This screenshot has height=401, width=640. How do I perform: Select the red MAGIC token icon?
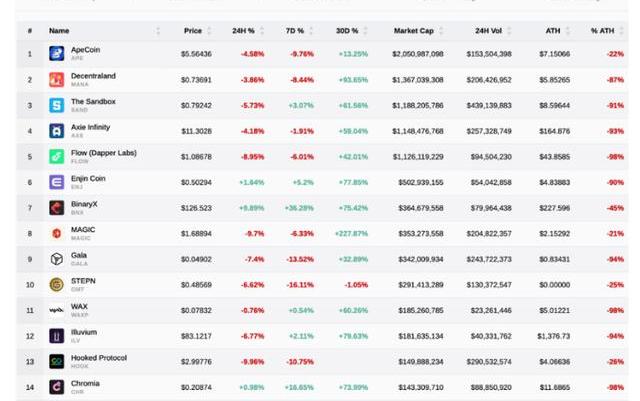tap(57, 234)
